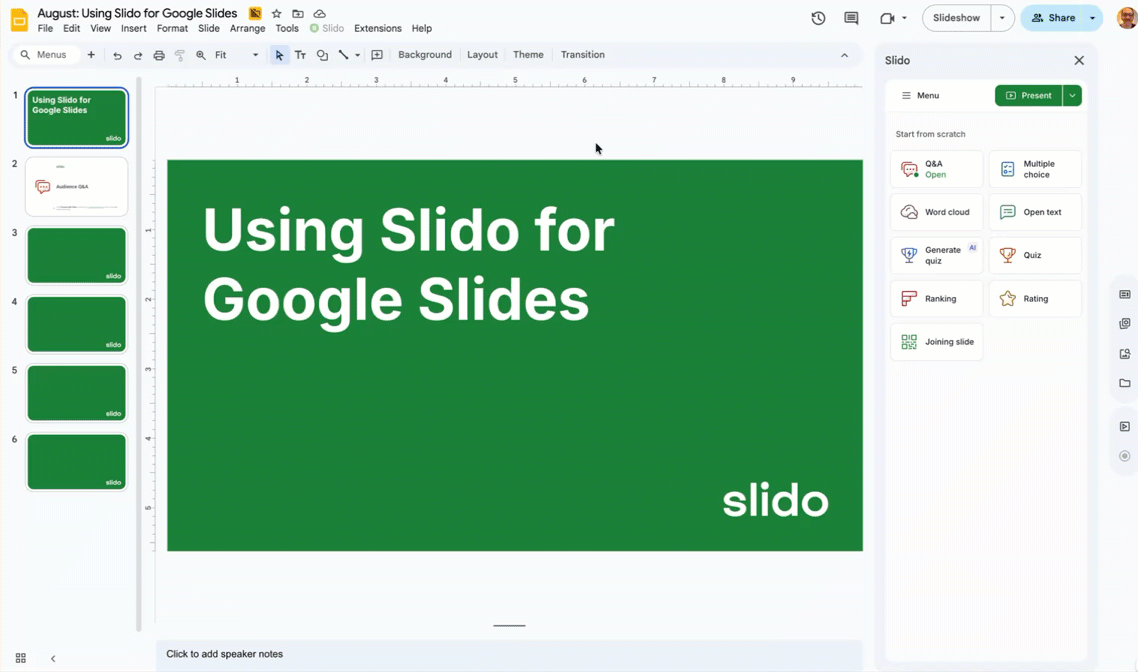Open the Edit menu
The image size is (1138, 672).
point(71,28)
